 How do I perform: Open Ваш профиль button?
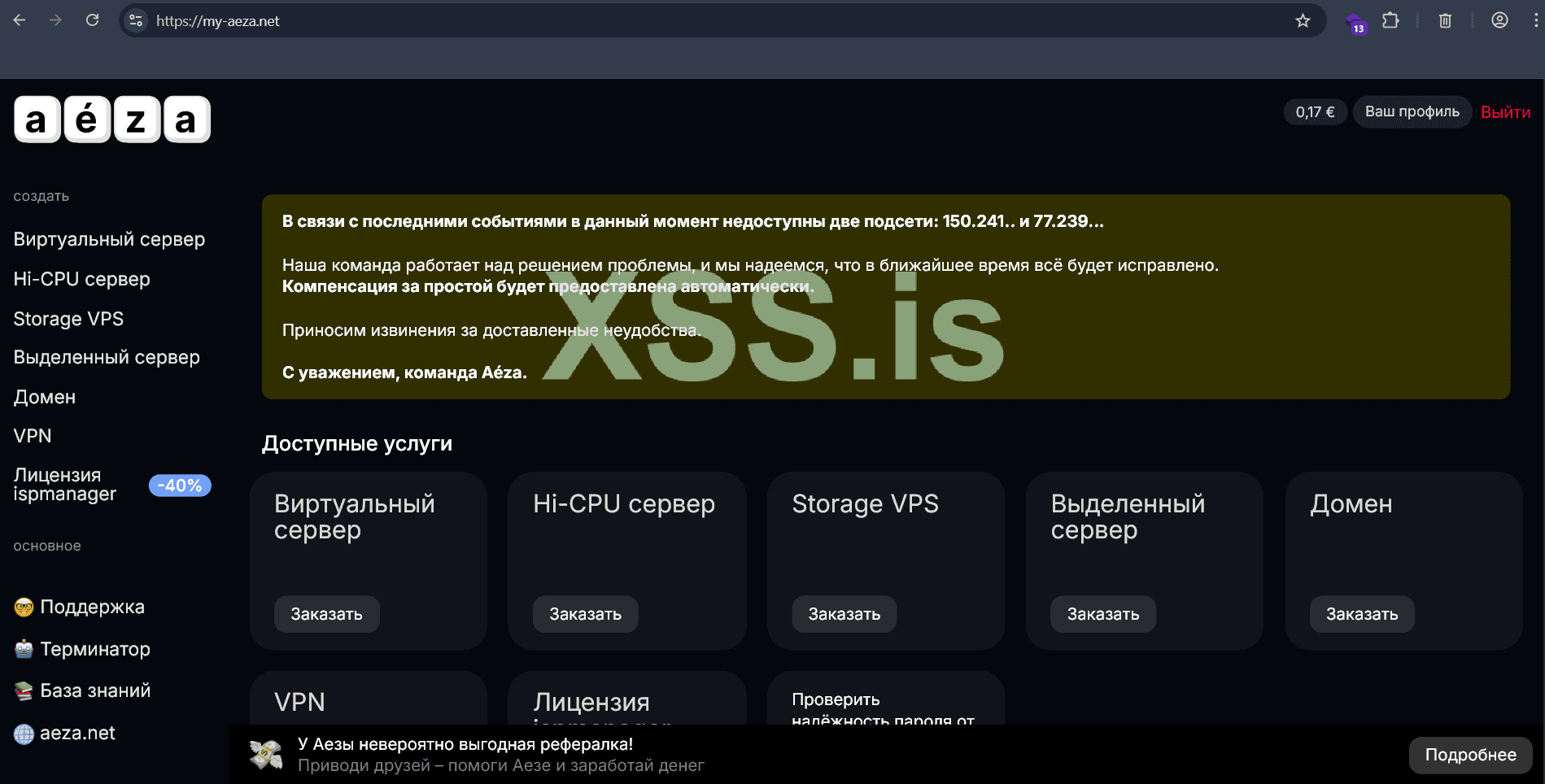(1412, 111)
